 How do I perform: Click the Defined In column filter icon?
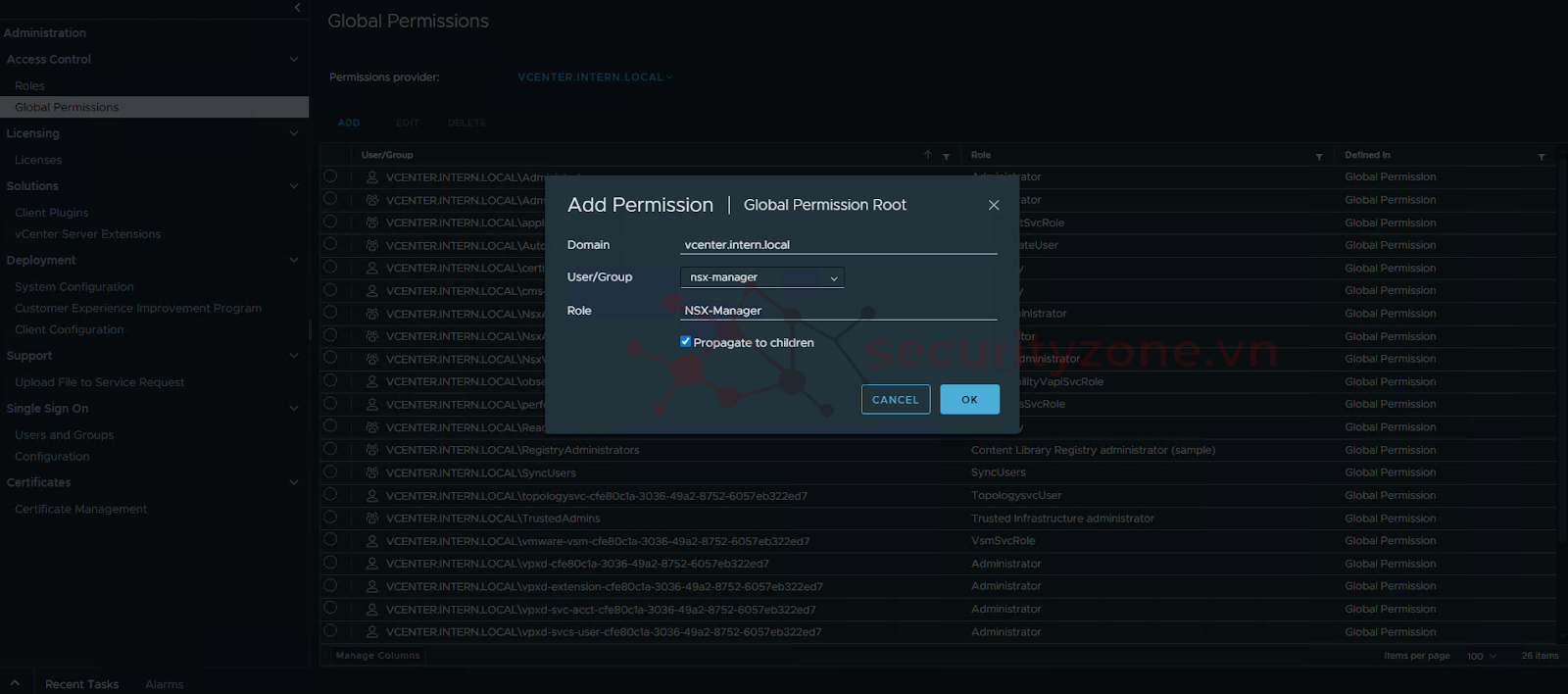[1542, 157]
